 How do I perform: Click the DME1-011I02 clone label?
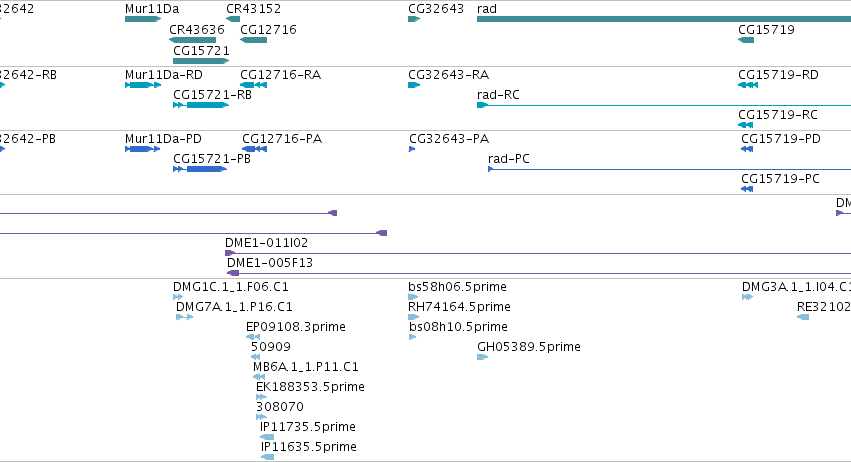point(266,242)
